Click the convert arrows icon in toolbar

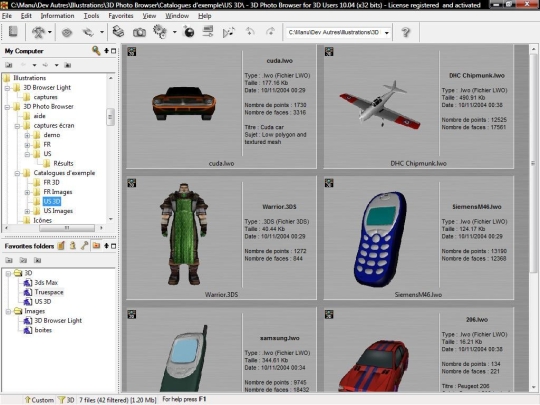88,32
